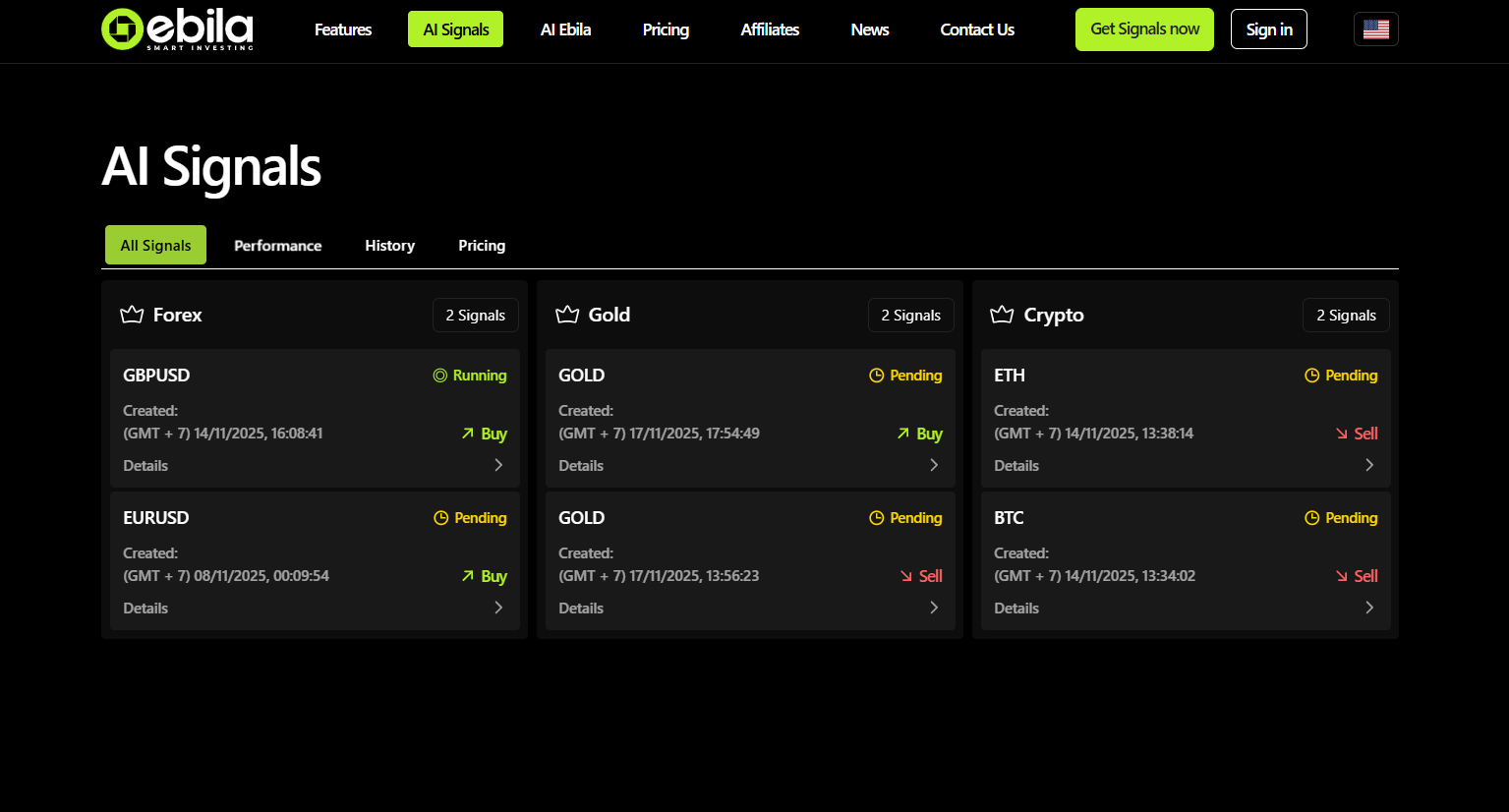Click the crown icon beside Crypto
The height and width of the screenshot is (812, 1509).
[x=1002, y=315]
